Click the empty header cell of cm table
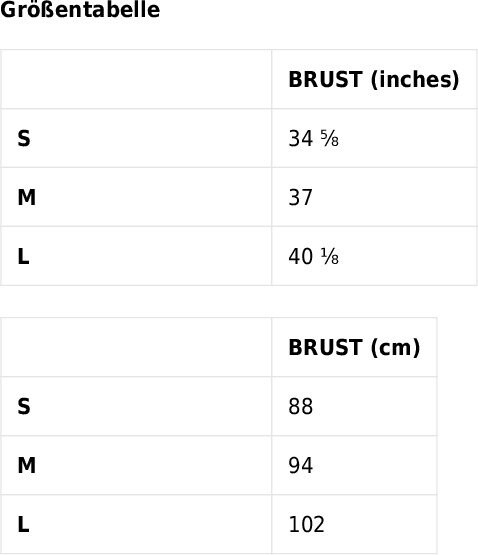The width and height of the screenshot is (478, 555). pyautogui.click(x=136, y=347)
